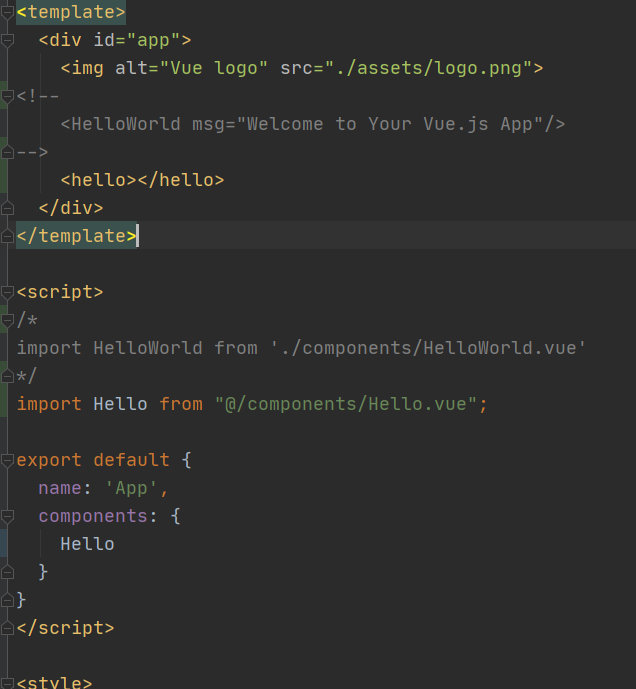
Task: Collapse the JavaScript block comment at /*
Action: point(9,320)
